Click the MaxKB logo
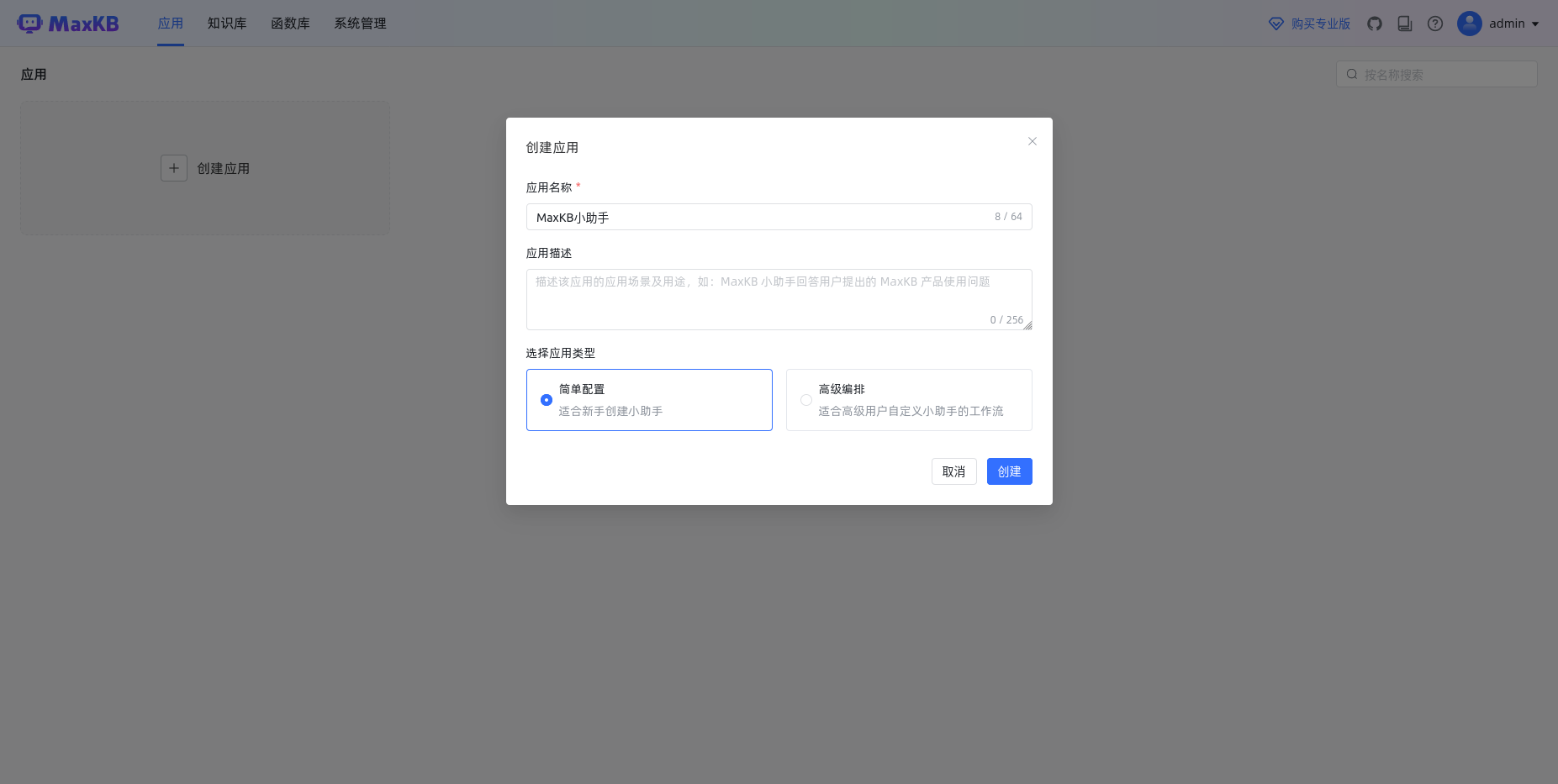Image resolution: width=1558 pixels, height=784 pixels. point(68,24)
